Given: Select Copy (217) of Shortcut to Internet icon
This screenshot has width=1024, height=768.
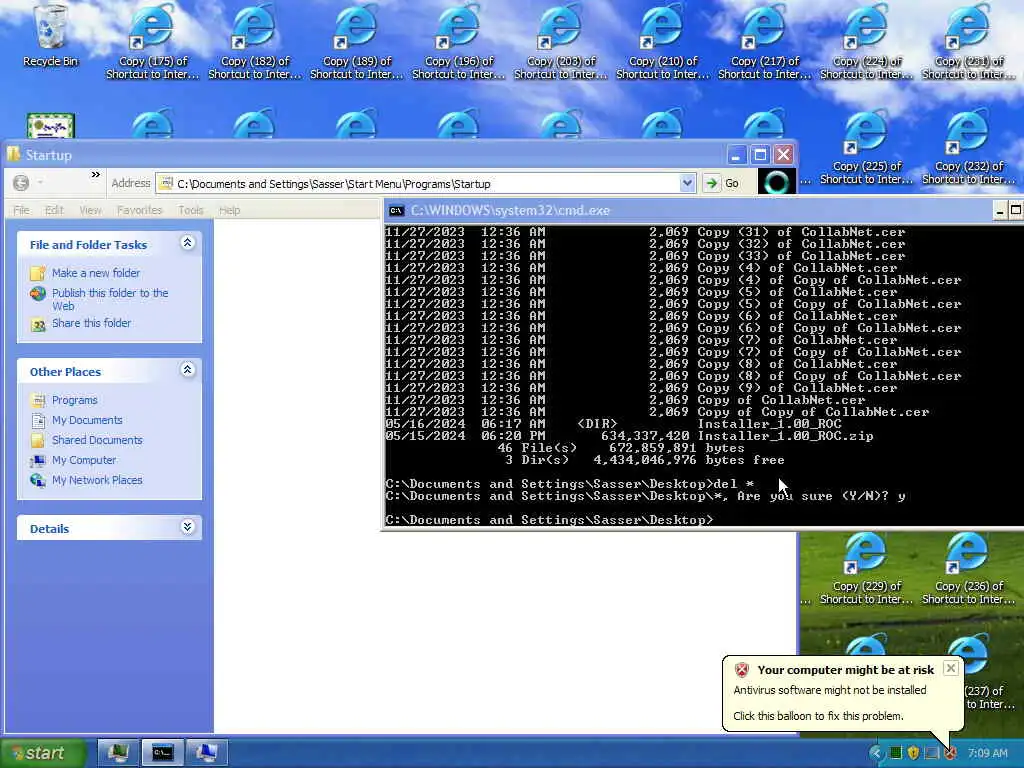Looking at the screenshot, I should pyautogui.click(x=764, y=42).
